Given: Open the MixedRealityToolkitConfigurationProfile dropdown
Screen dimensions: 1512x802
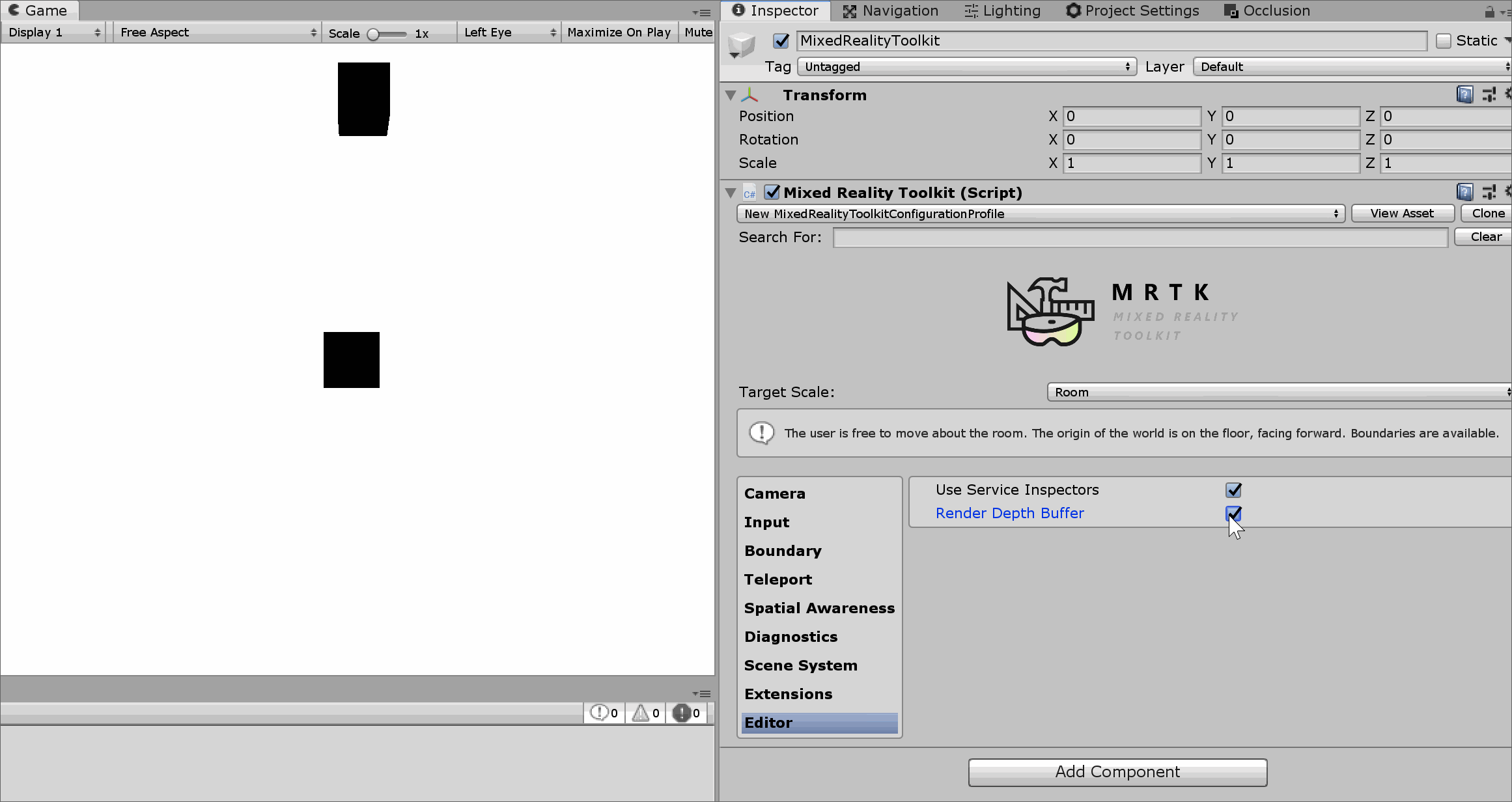Looking at the screenshot, I should [1041, 213].
